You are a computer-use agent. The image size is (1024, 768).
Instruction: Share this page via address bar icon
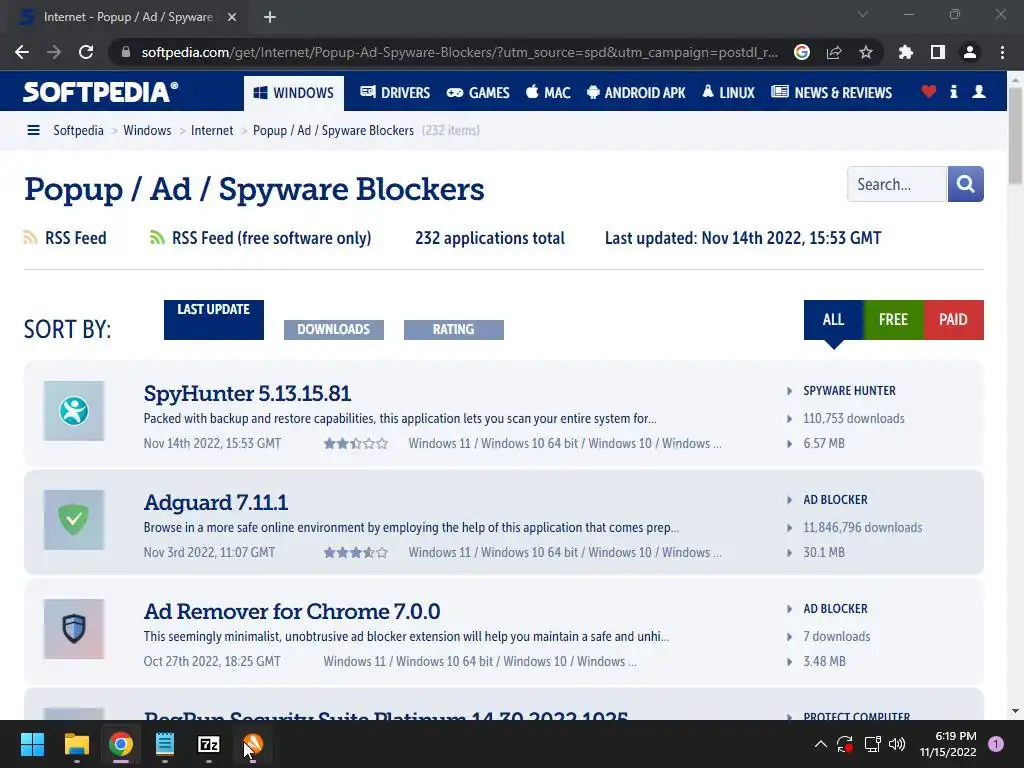834,52
